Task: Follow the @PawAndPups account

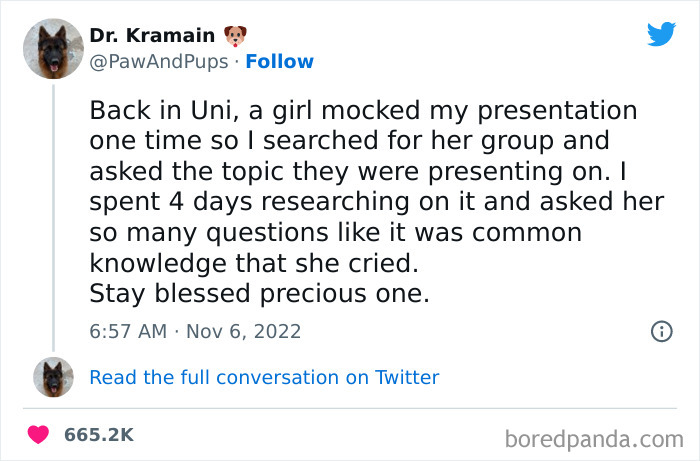Action: point(280,61)
